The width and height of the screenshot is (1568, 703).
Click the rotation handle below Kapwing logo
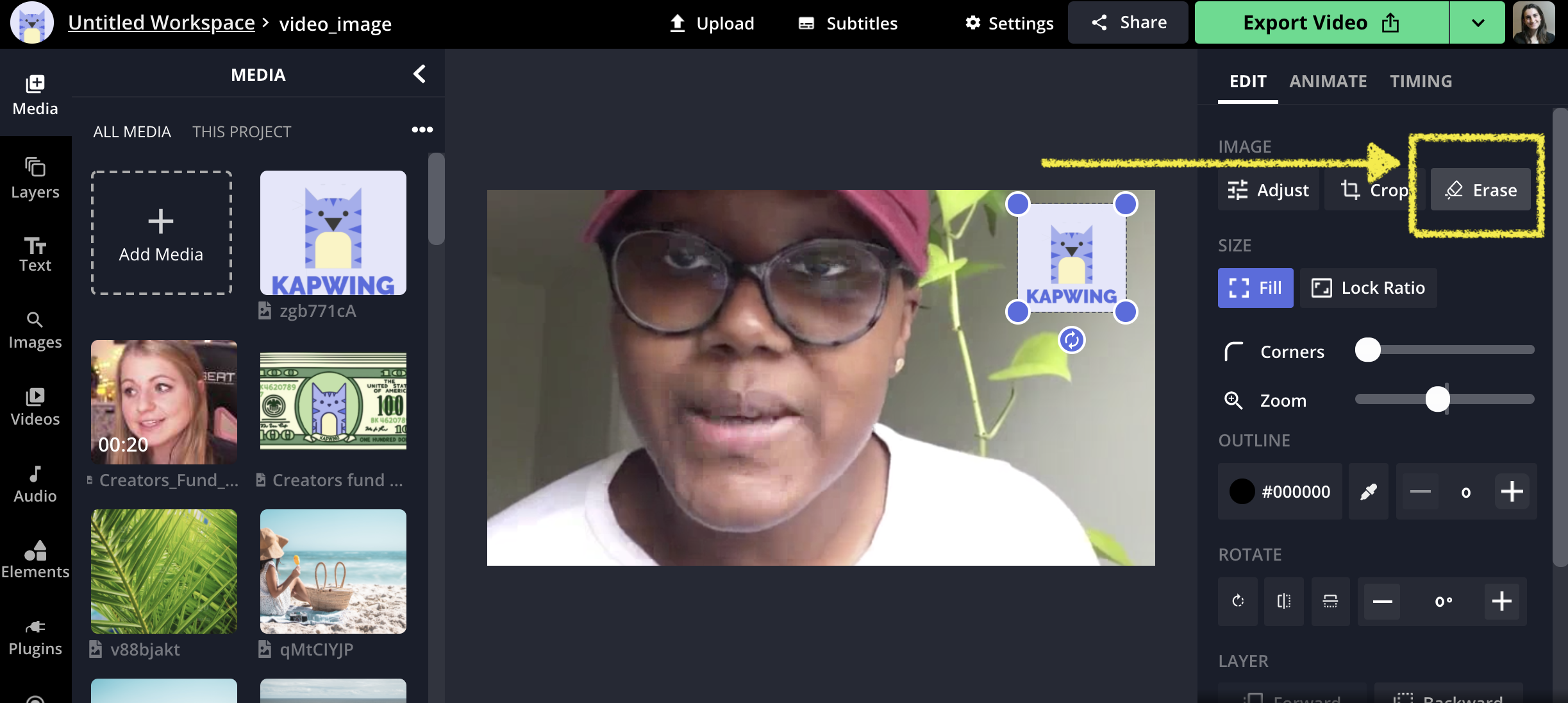[x=1071, y=340]
